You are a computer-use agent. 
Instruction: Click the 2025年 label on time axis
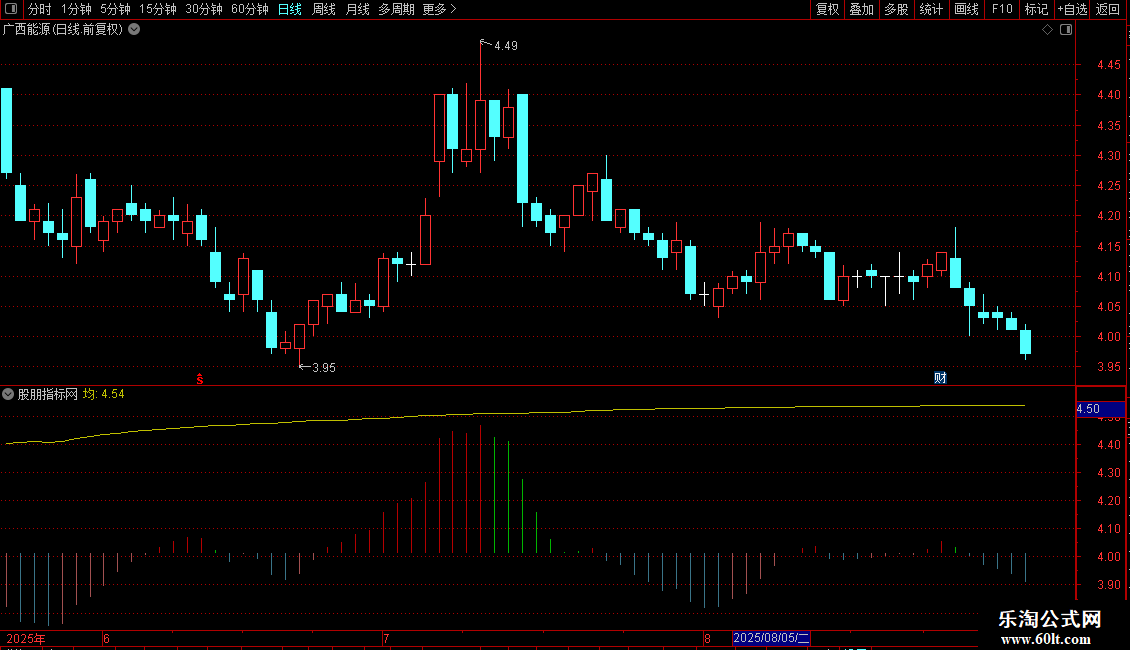coord(26,638)
